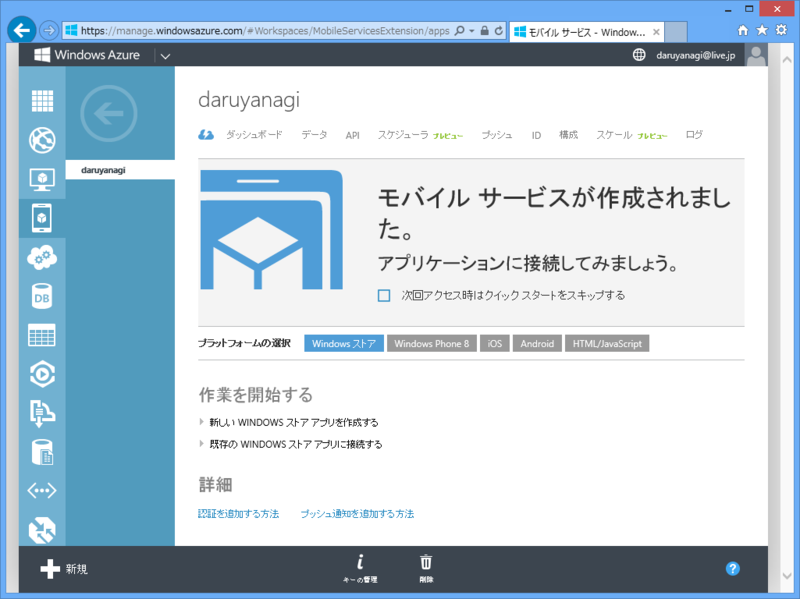Image resolution: width=800 pixels, height=599 pixels.
Task: Open Web Sites globe icon in sidebar
Action: tap(42, 140)
